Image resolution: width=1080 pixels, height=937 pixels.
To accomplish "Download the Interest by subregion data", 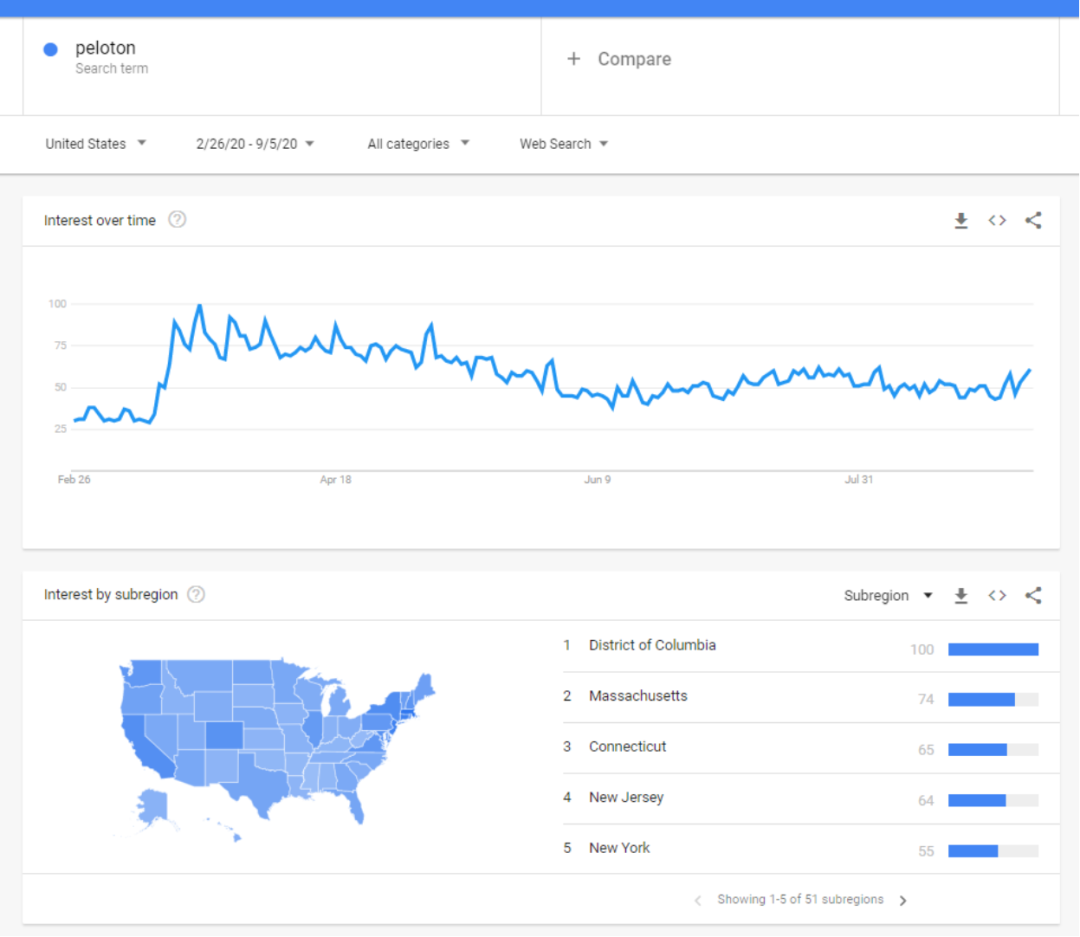I will 961,595.
